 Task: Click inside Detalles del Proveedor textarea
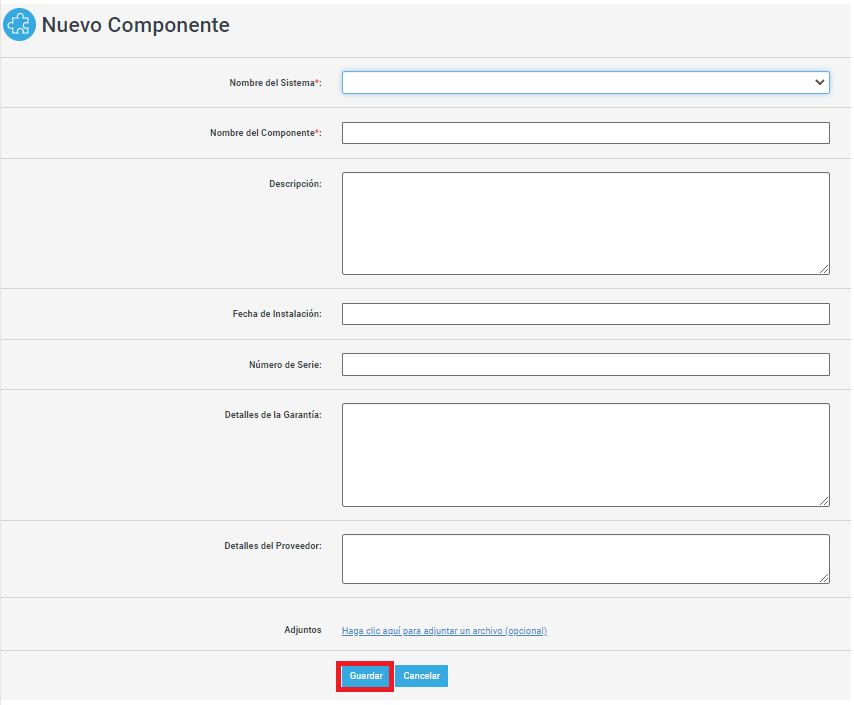(x=585, y=559)
